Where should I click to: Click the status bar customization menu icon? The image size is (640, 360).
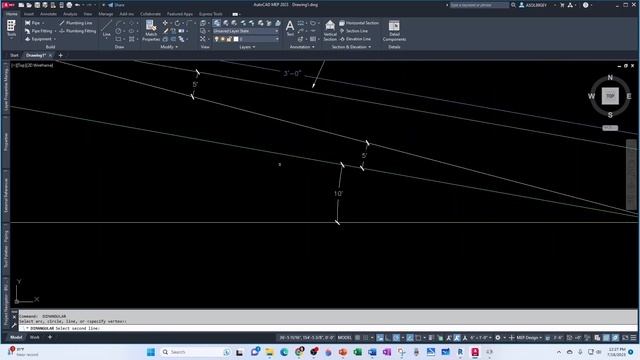tap(633, 338)
